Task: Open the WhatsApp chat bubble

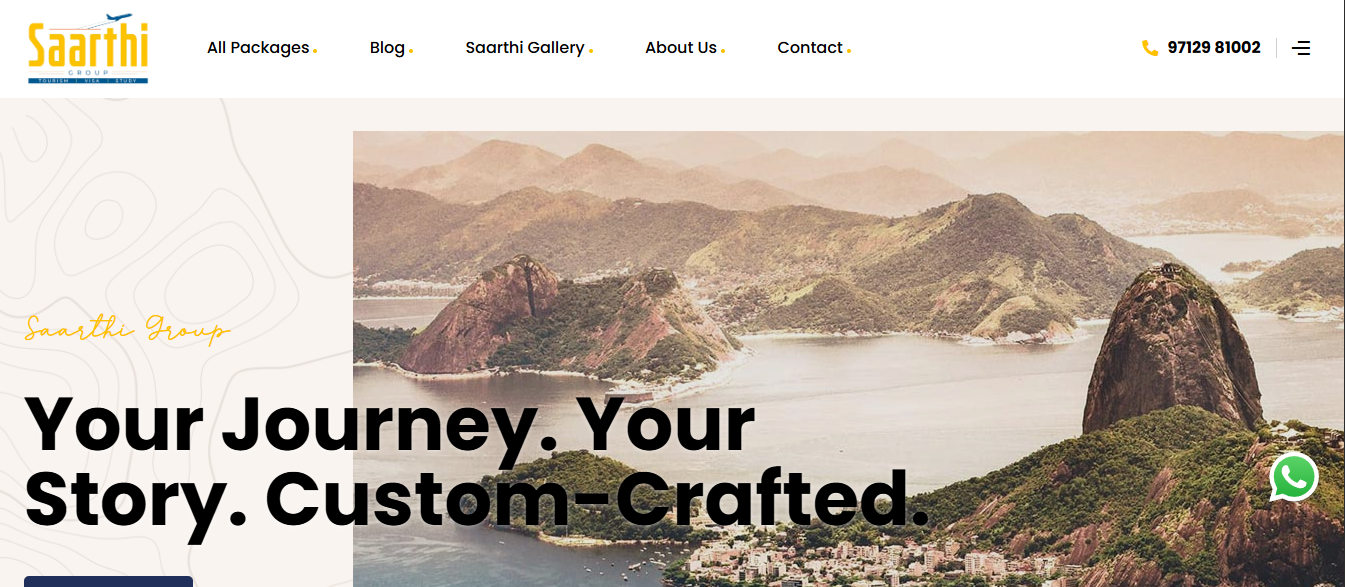Action: tap(1294, 477)
